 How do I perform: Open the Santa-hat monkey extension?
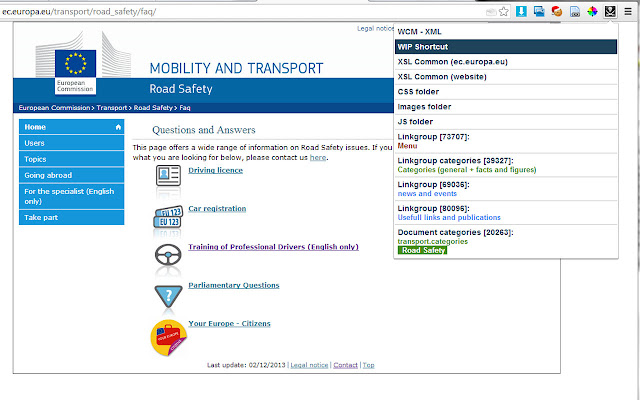(557, 11)
